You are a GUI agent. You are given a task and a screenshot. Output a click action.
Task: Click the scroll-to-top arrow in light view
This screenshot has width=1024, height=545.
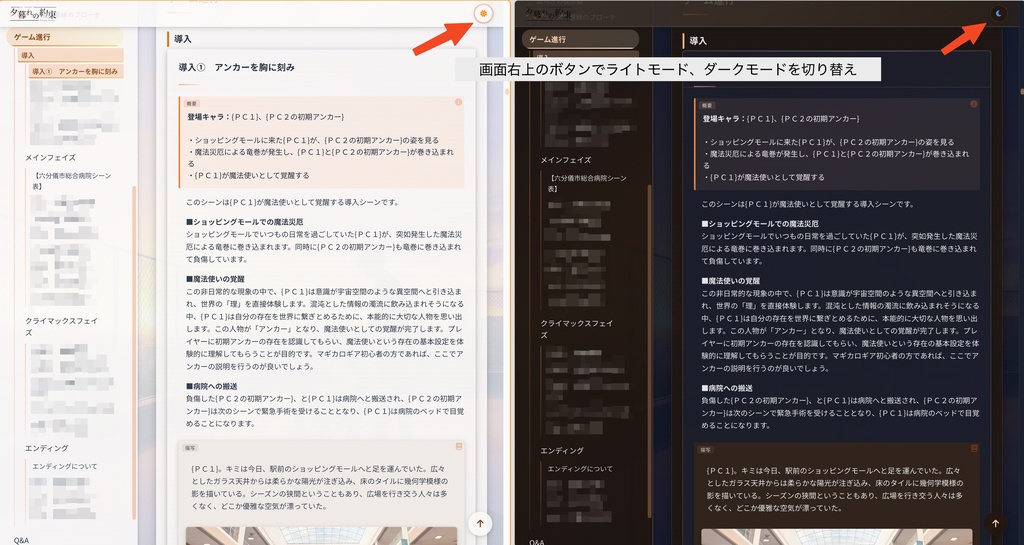click(480, 523)
